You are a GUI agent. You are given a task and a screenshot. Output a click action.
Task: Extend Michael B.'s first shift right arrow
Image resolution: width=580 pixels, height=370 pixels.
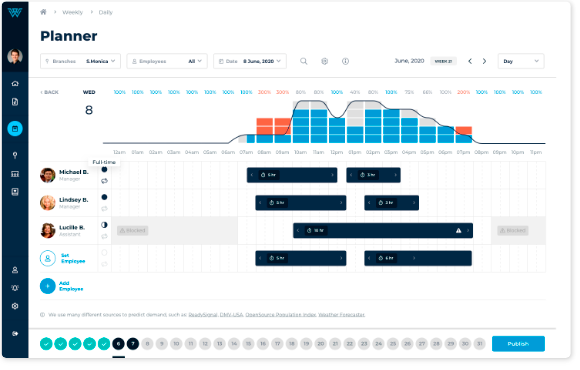pos(332,175)
